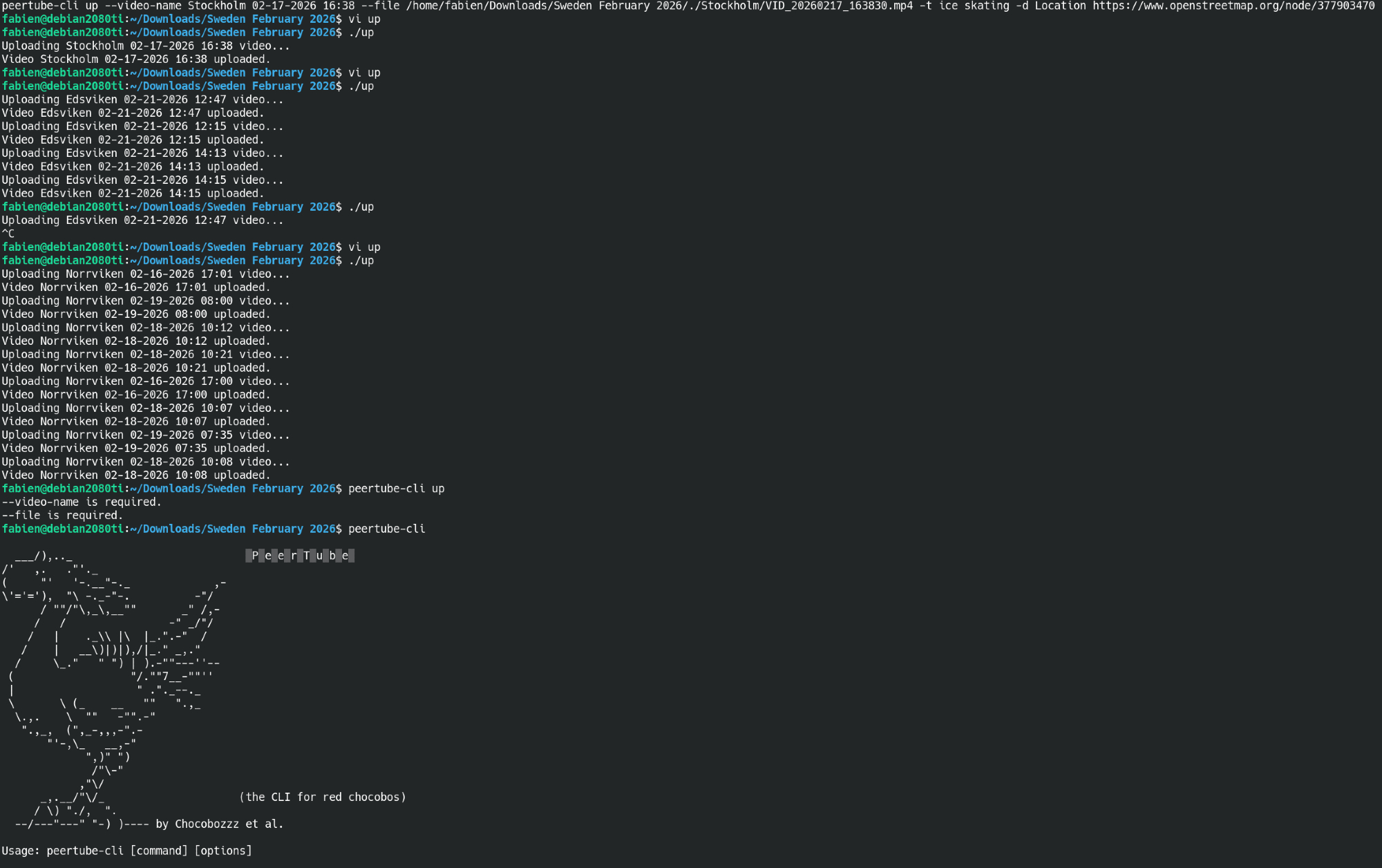This screenshot has height=868, width=1382.
Task: Click the highlighted PeerTube banner text
Action: point(300,556)
